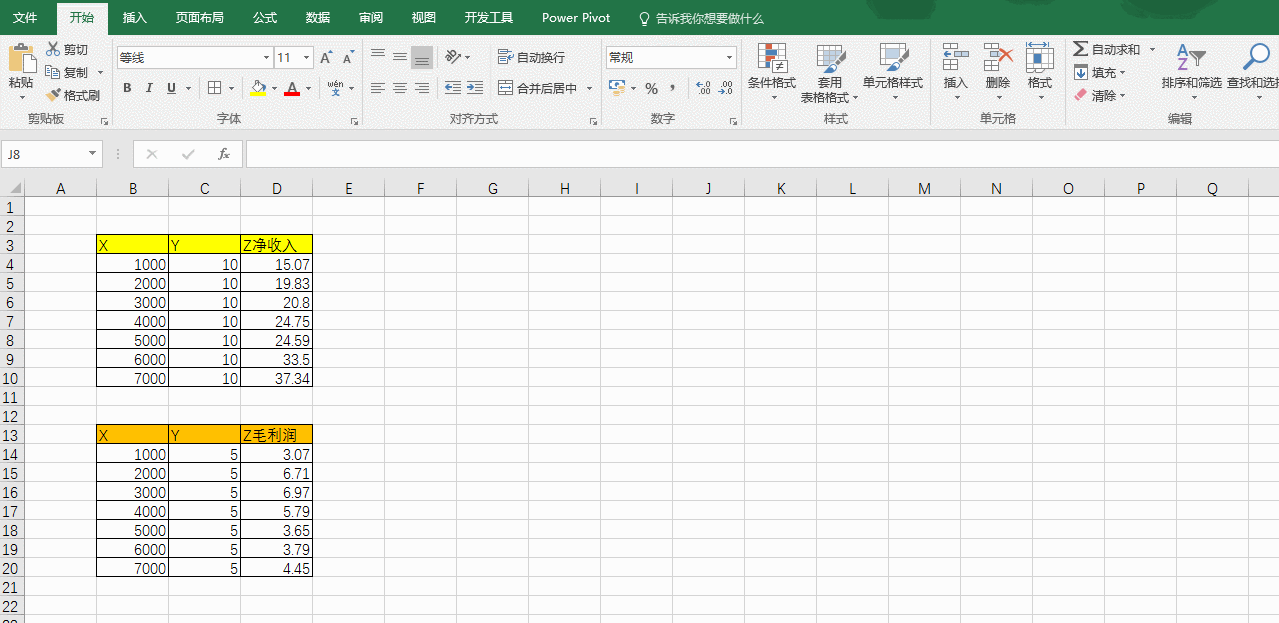Click the fill color paint bucket icon
This screenshot has width=1279, height=623.
coord(258,88)
